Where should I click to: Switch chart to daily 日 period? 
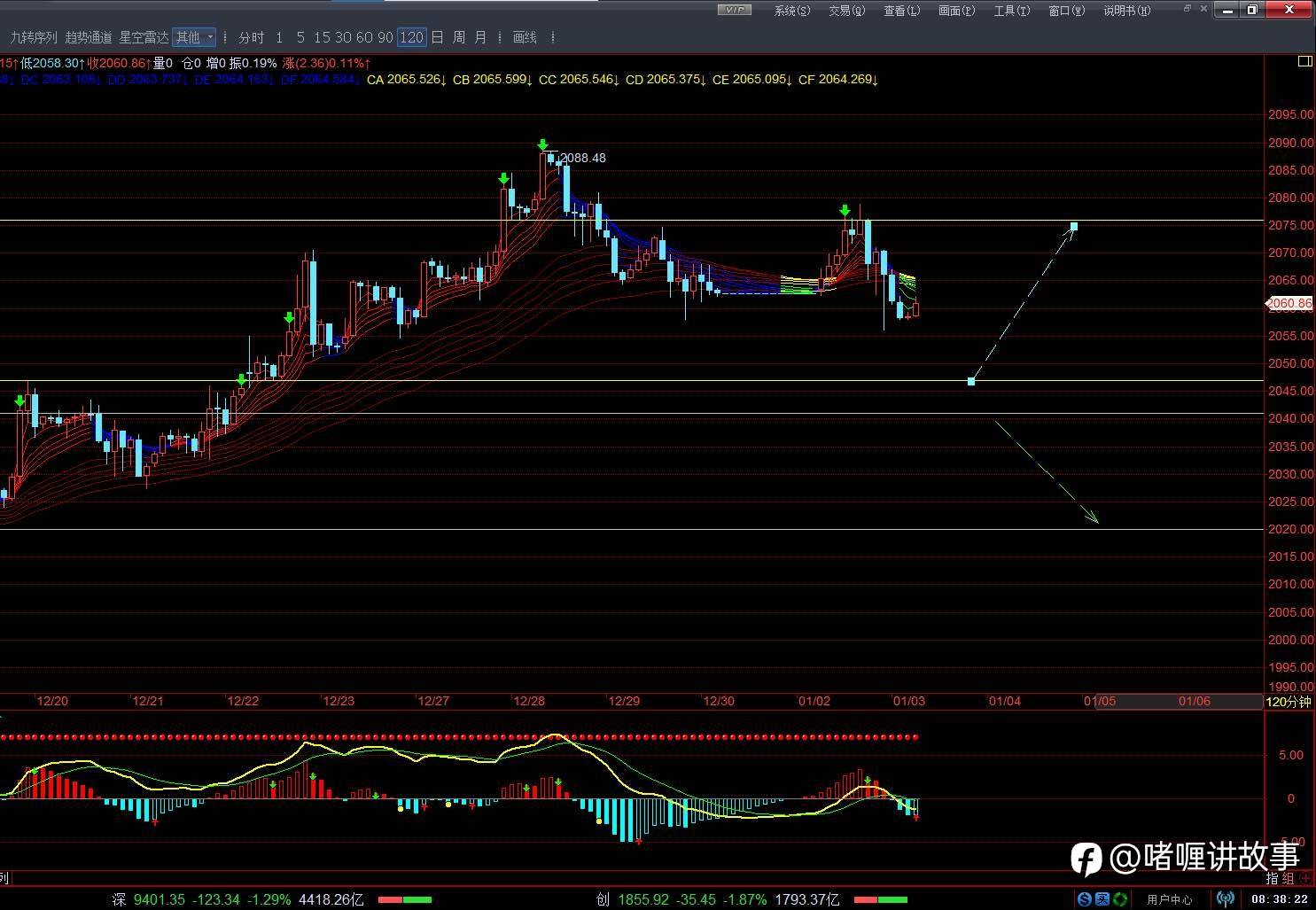[437, 37]
